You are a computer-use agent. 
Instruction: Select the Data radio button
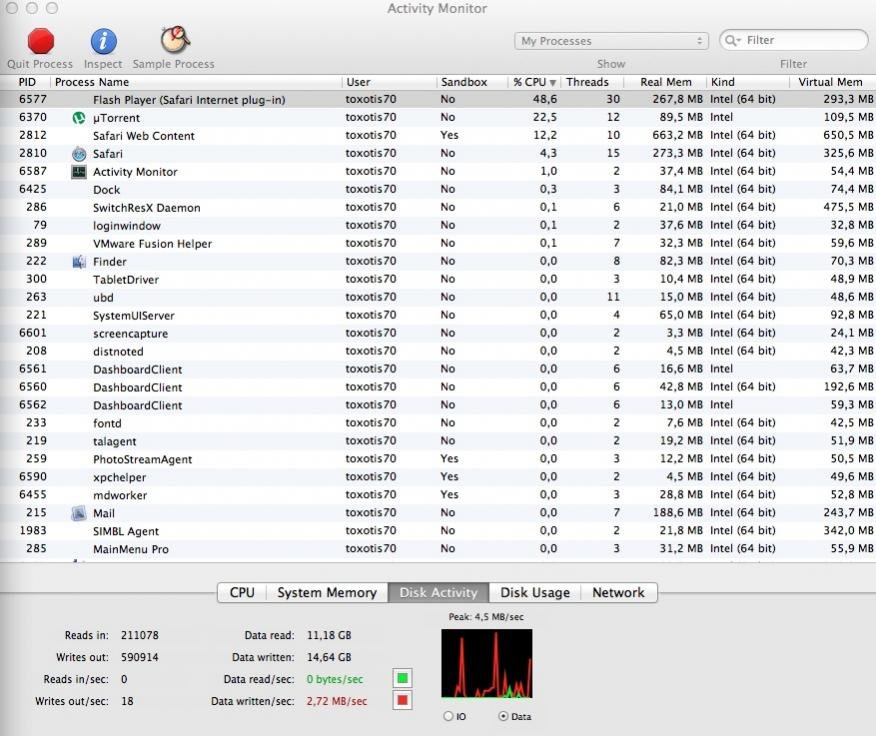(502, 716)
